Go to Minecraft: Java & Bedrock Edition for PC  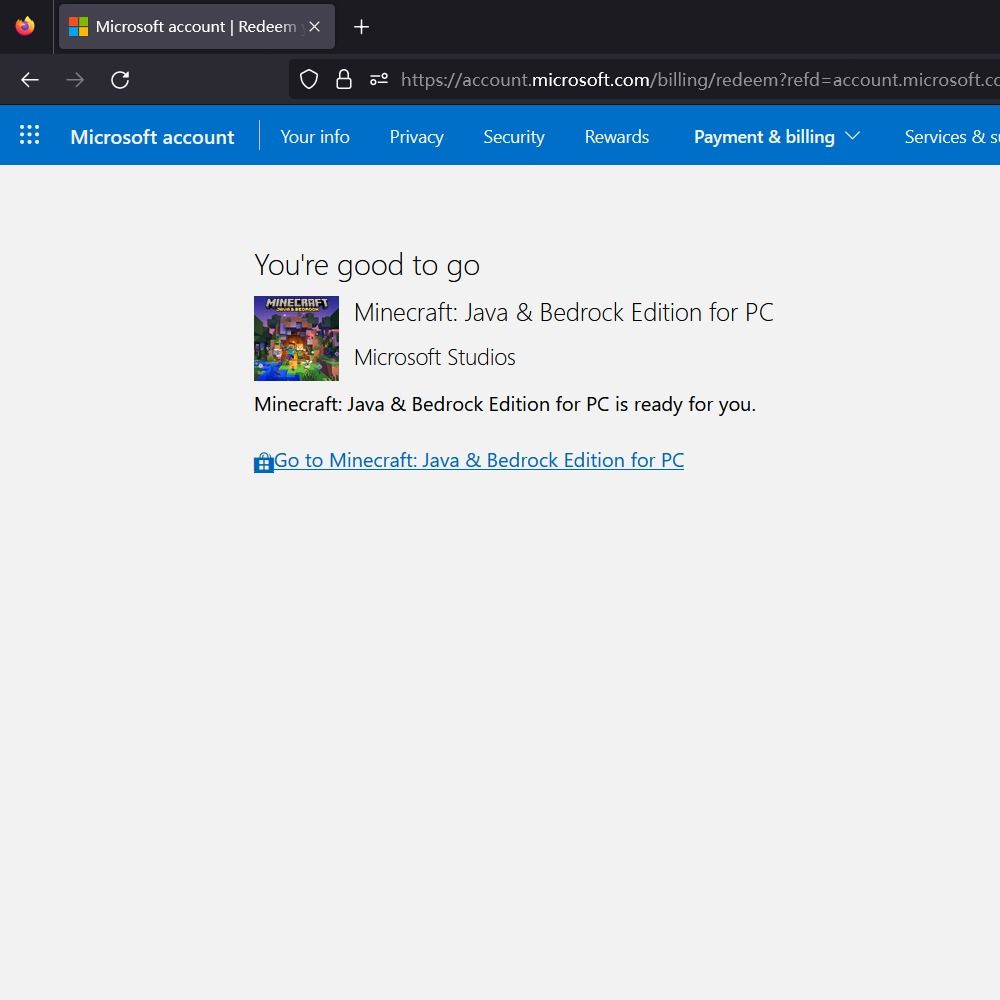479,460
